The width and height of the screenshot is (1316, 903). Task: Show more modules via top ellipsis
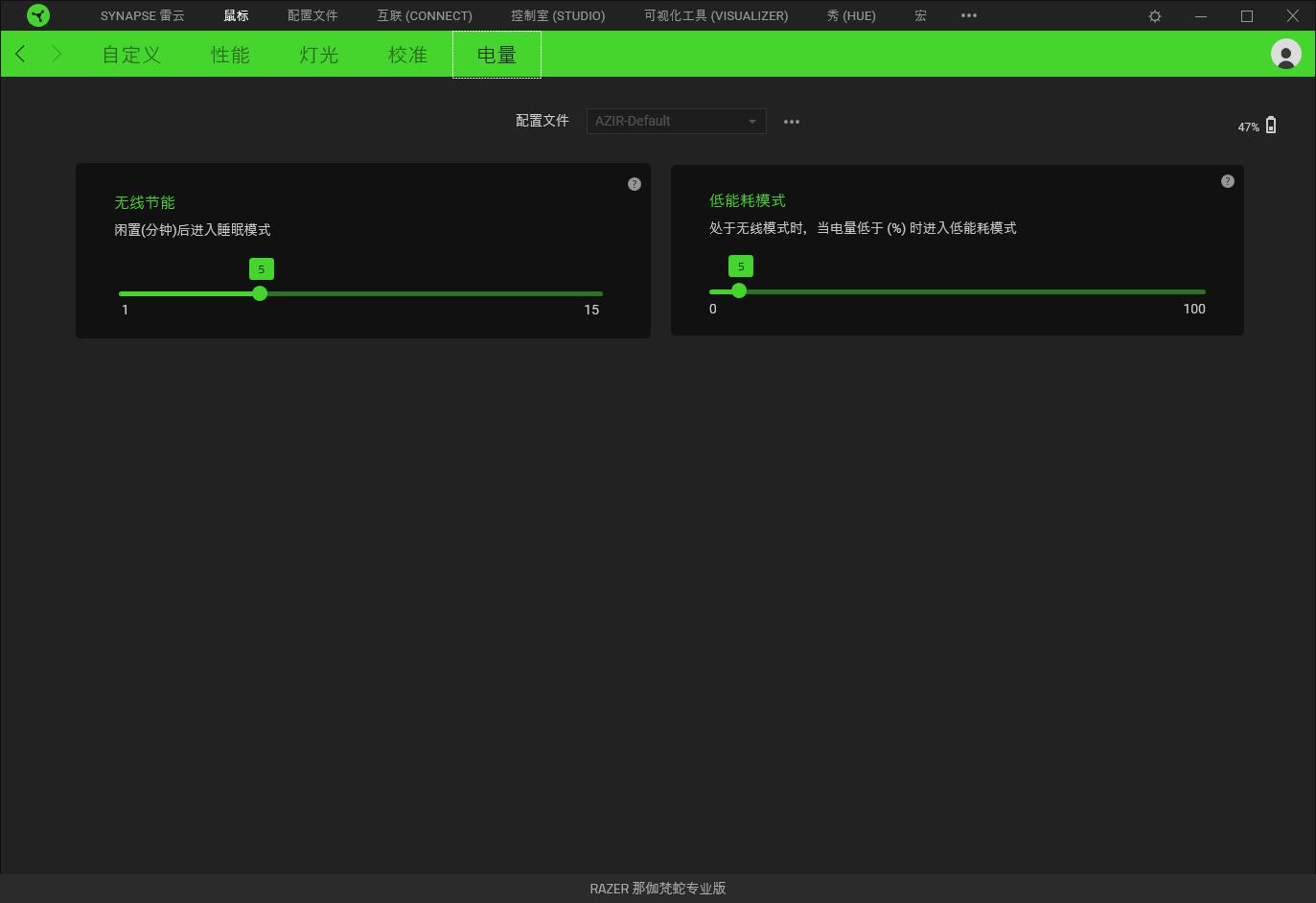969,15
